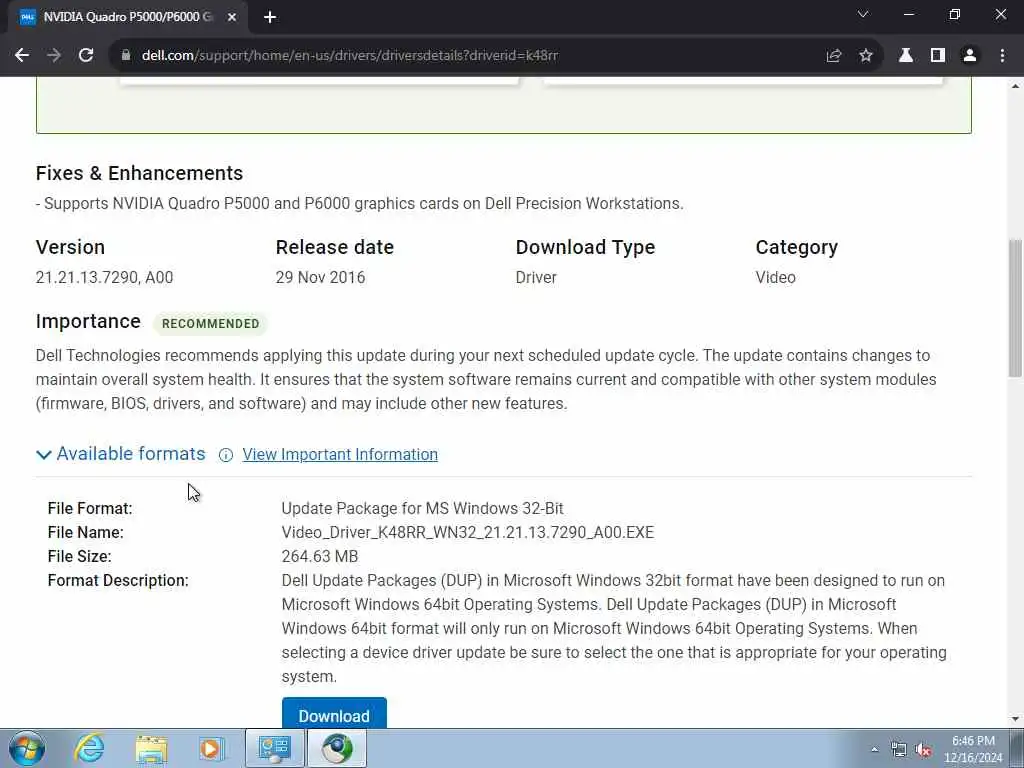1024x768 pixels.
Task: Restore down the Chrome window
Action: pos(955,14)
